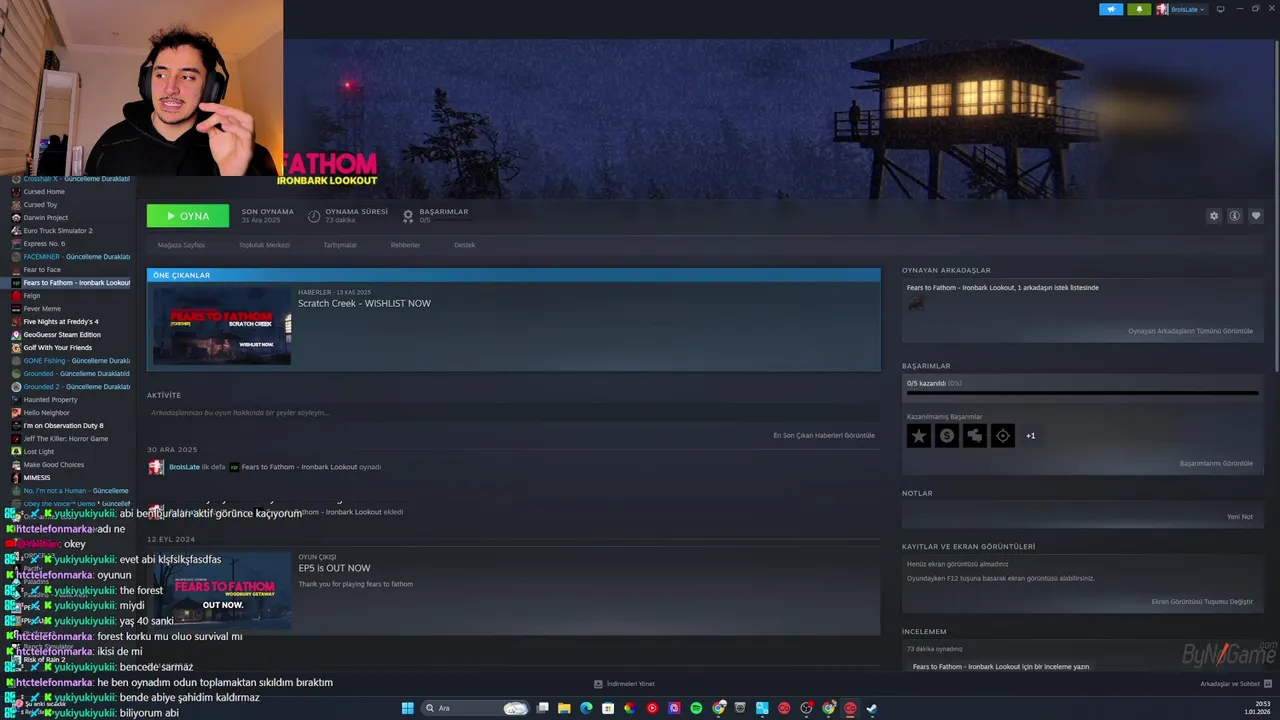Write review for Ironbark Lookout link

tap(1001, 666)
